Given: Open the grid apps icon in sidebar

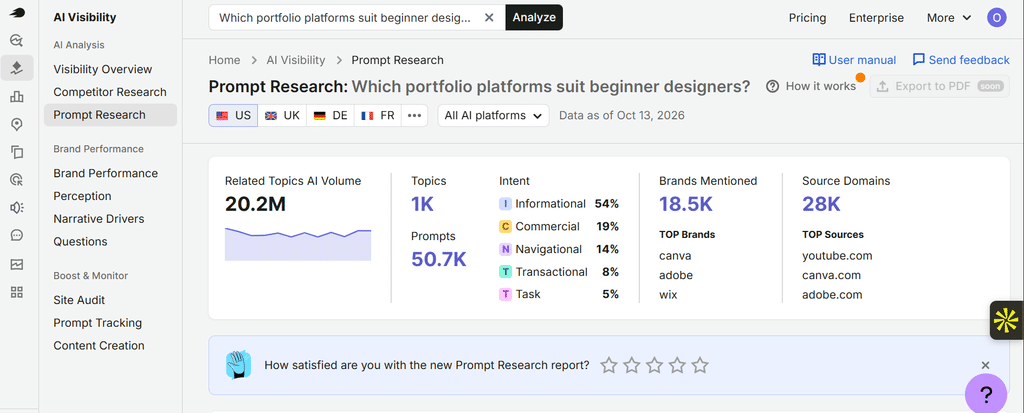Looking at the screenshot, I should (x=17, y=292).
